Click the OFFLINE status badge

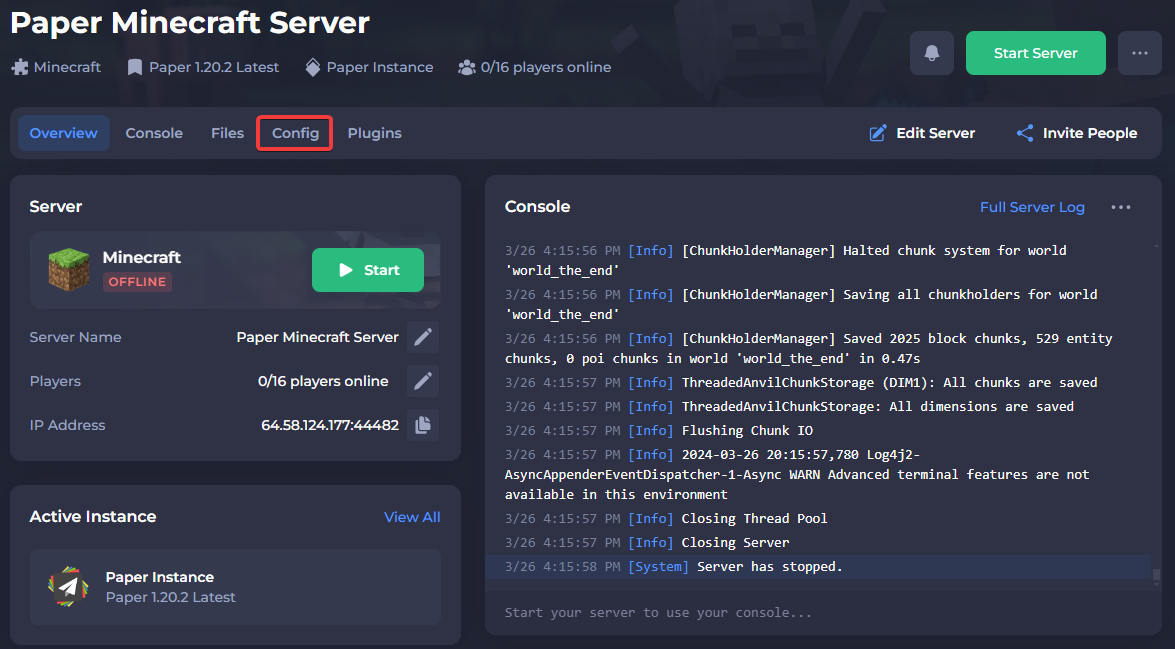137,282
